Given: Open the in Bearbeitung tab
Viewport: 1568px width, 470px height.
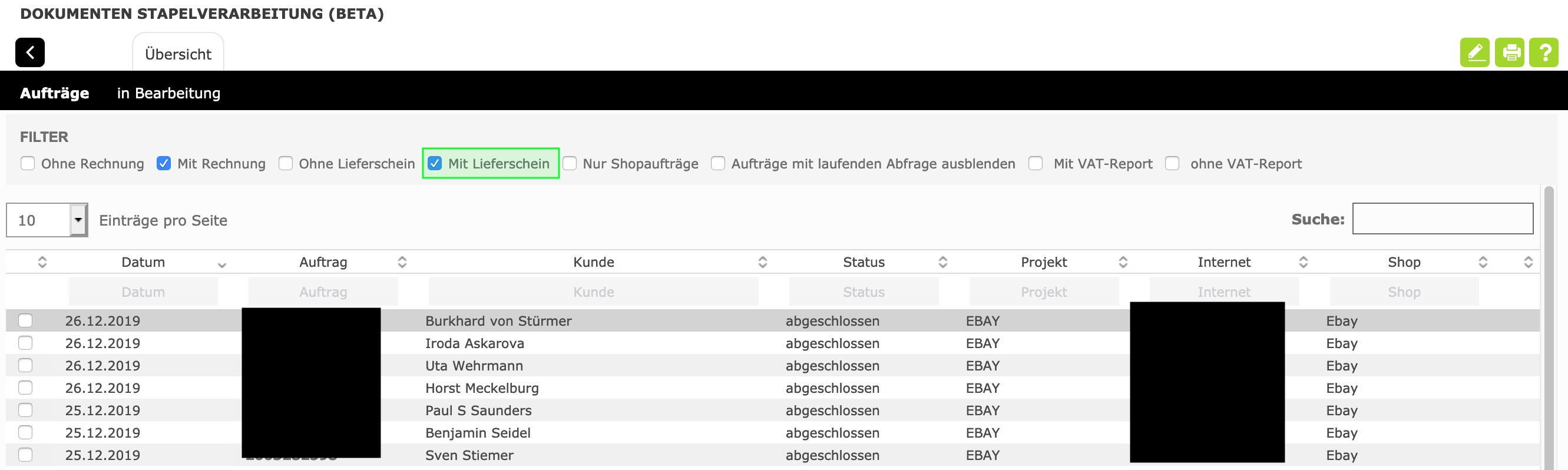Looking at the screenshot, I should (168, 93).
